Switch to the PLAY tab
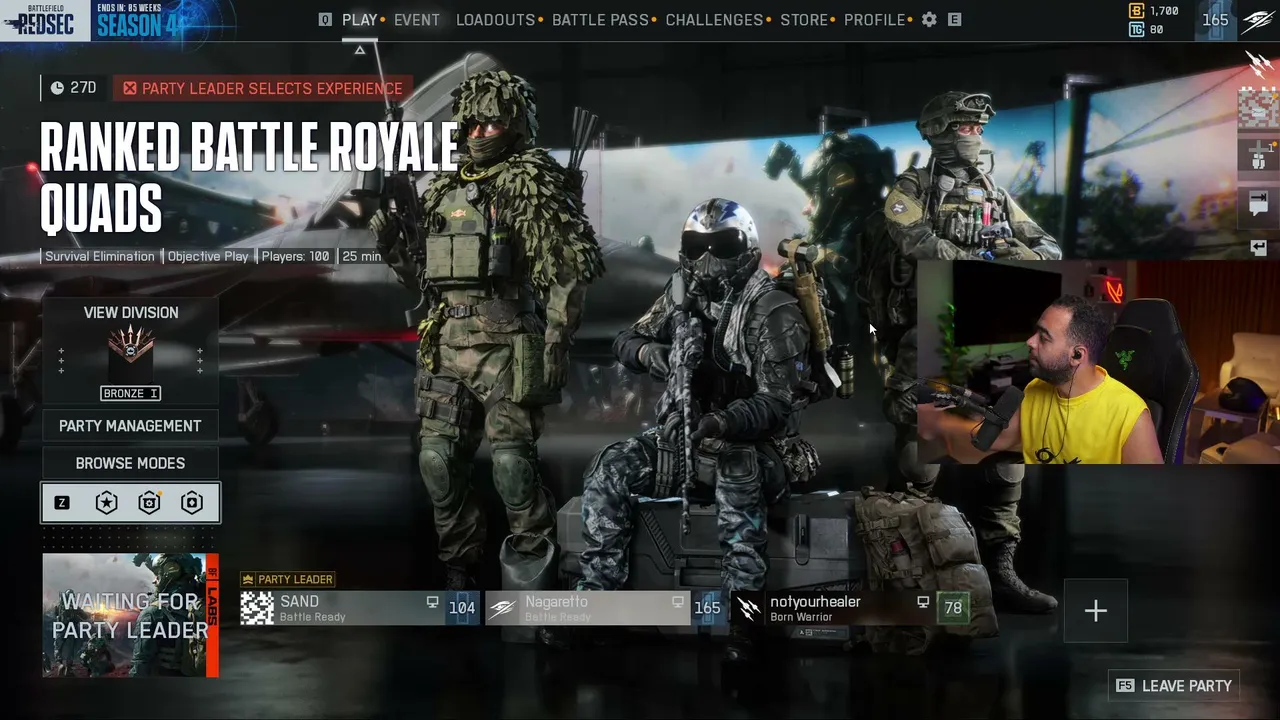The width and height of the screenshot is (1280, 720). click(360, 20)
